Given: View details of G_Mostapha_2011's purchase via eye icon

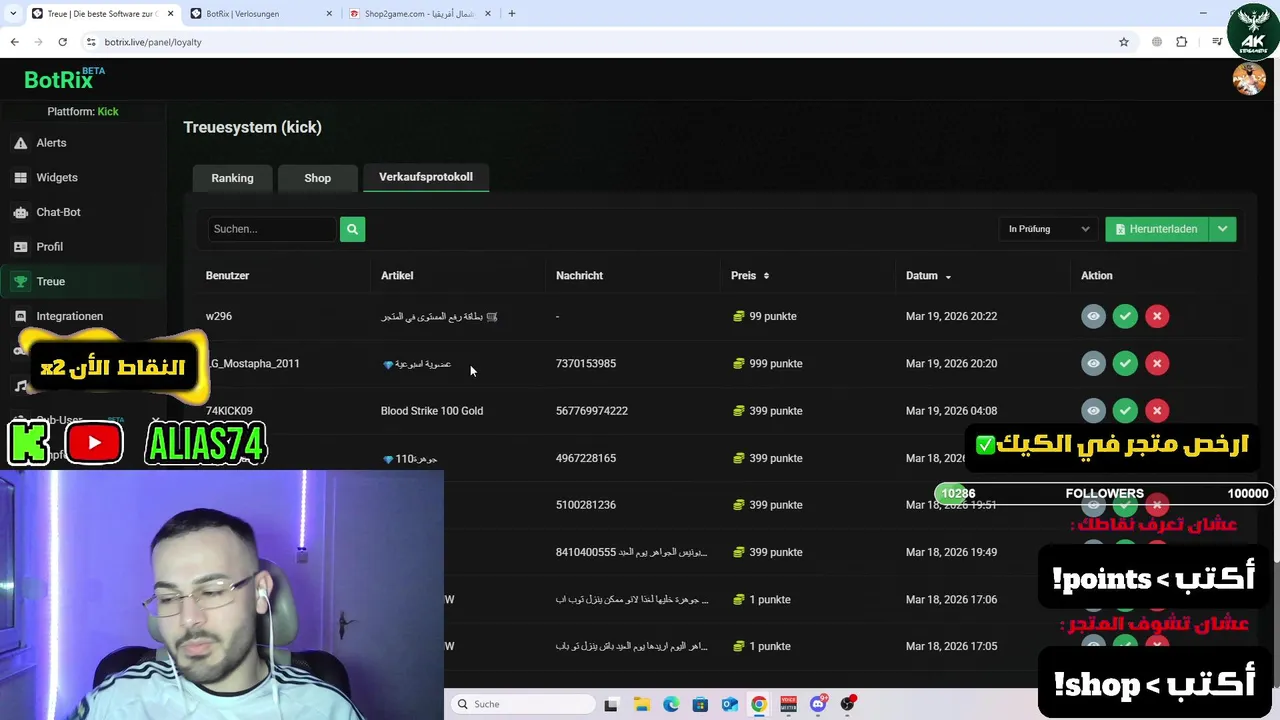Looking at the screenshot, I should click(x=1093, y=363).
